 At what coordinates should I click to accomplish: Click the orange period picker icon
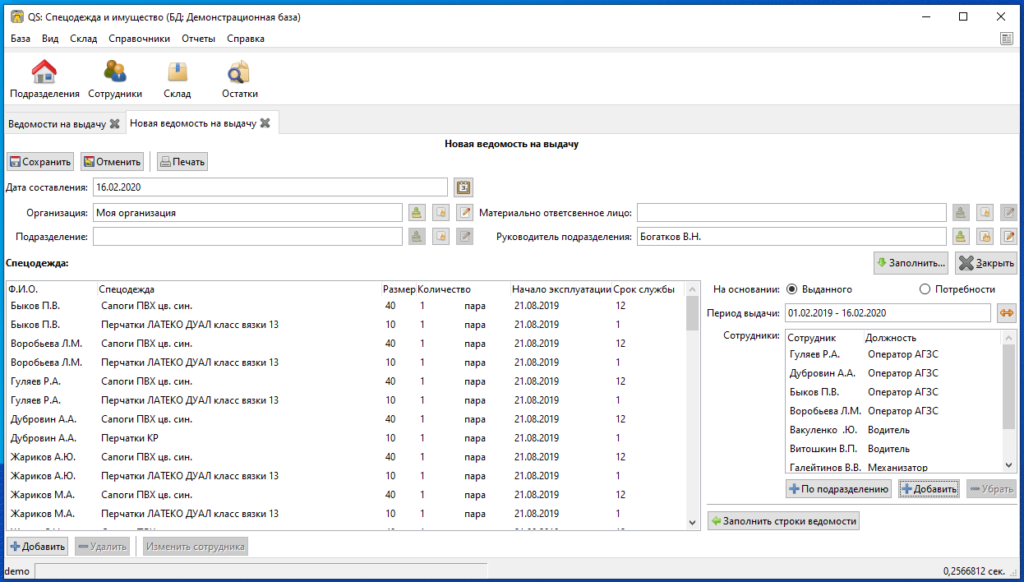(x=1007, y=313)
